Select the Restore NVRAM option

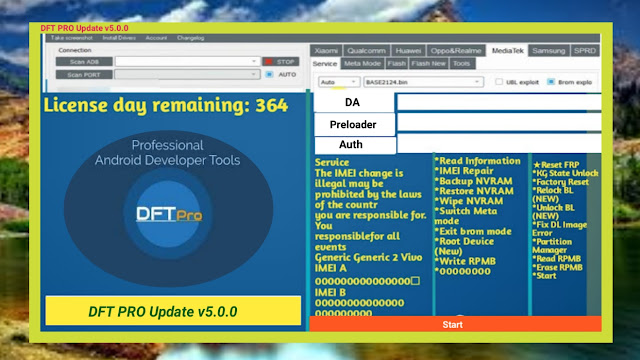(x=474, y=191)
